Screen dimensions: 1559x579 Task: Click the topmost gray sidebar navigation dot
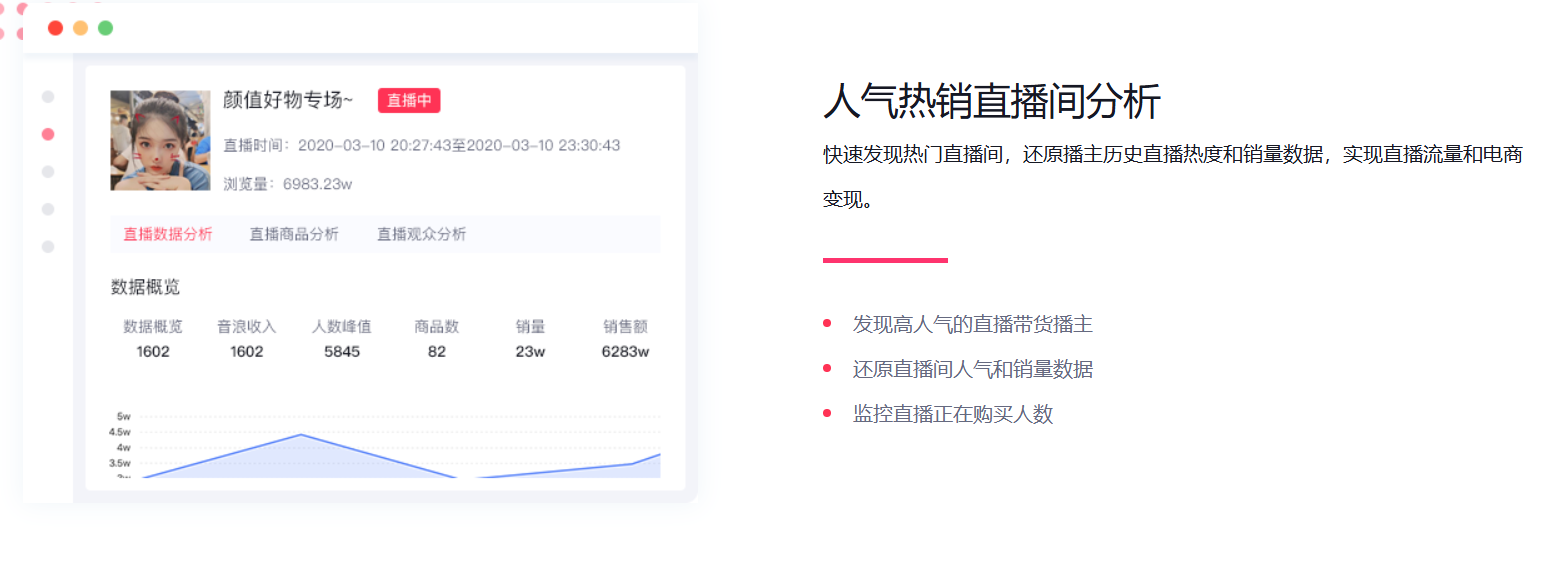(48, 96)
